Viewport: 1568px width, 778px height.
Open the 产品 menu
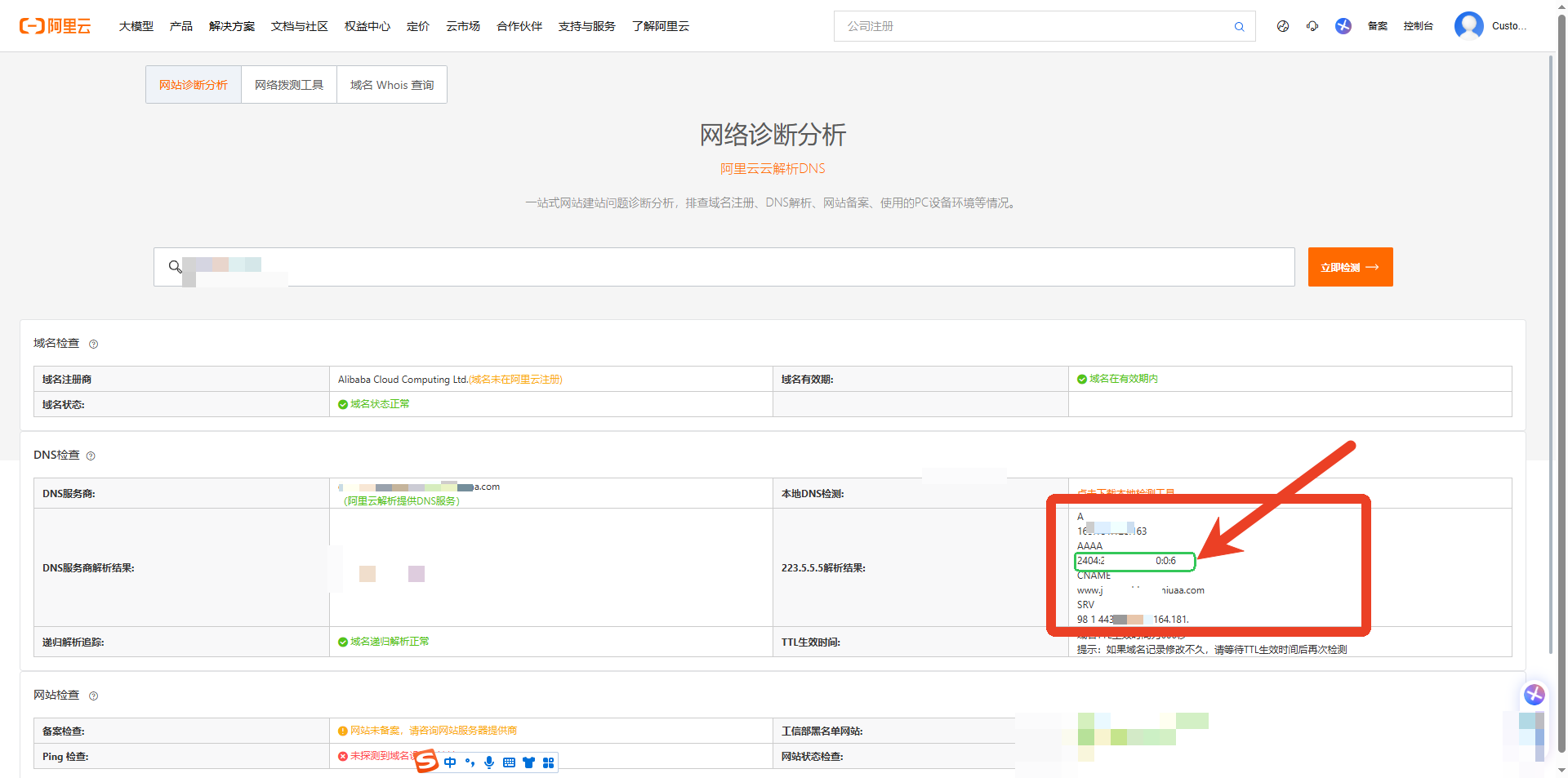pos(181,26)
